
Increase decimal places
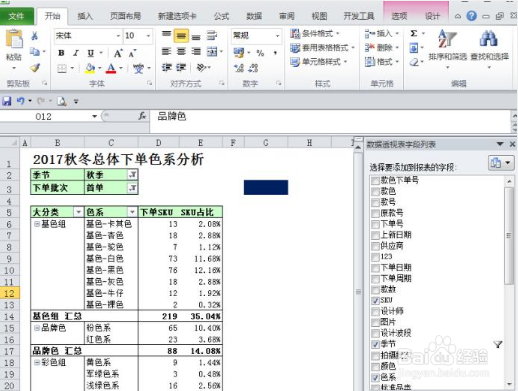(x=239, y=68)
